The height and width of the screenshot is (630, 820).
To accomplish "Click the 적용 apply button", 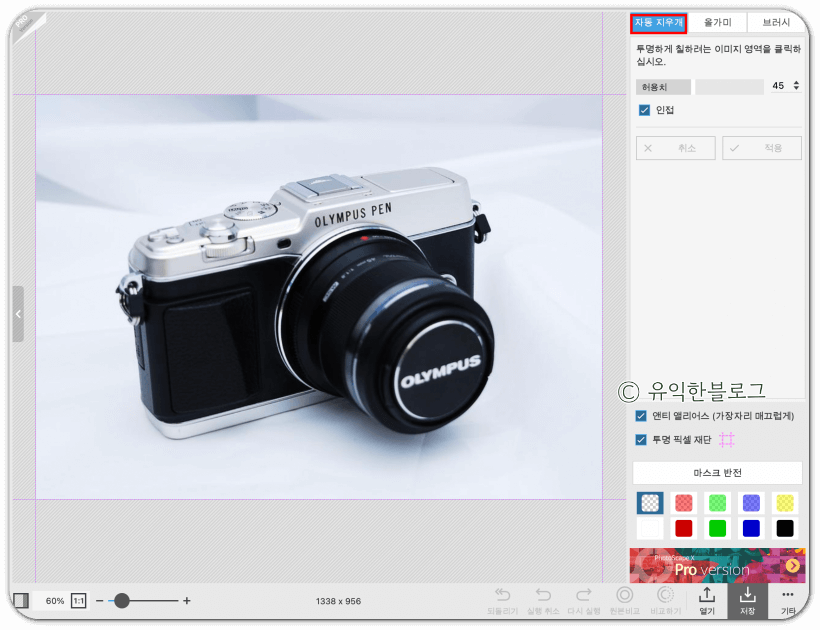I will tap(761, 148).
